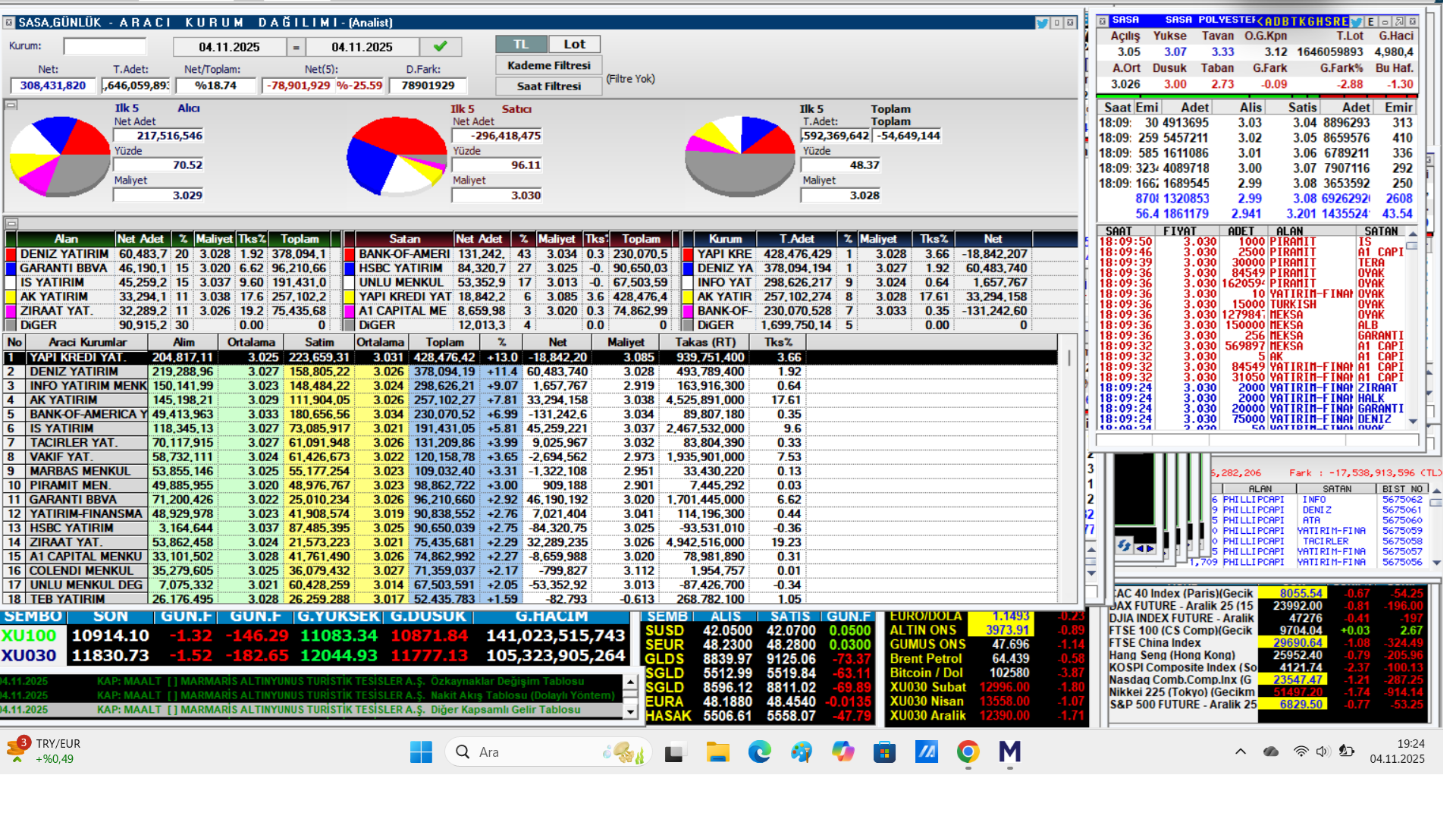Click the detach arrow icon in SASA panel
The height and width of the screenshot is (819, 1456).
[x=1399, y=22]
